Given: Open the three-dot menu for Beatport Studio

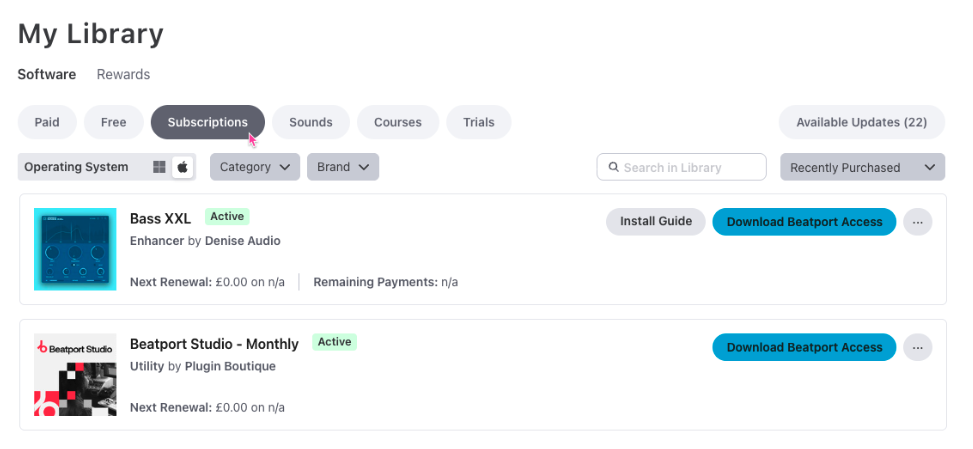Looking at the screenshot, I should [x=917, y=348].
